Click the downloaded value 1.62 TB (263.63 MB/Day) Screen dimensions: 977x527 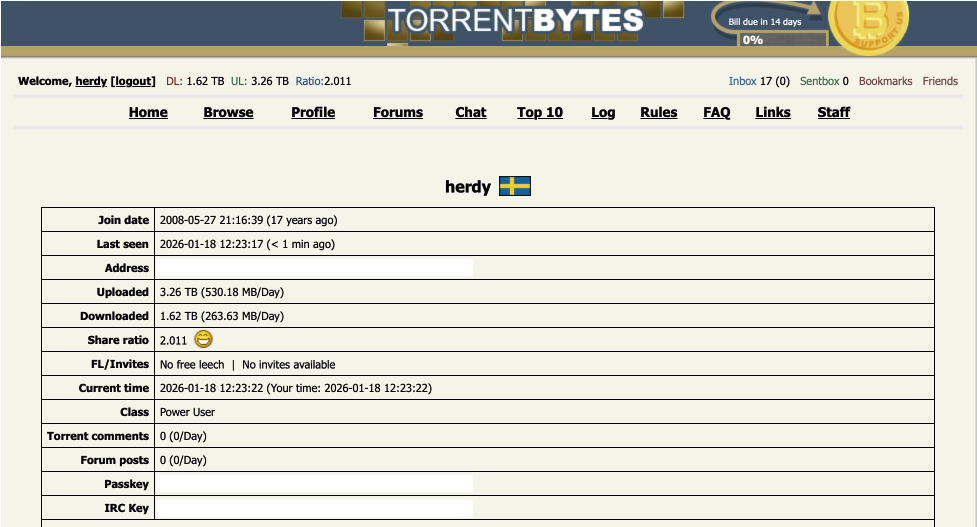[x=222, y=316]
